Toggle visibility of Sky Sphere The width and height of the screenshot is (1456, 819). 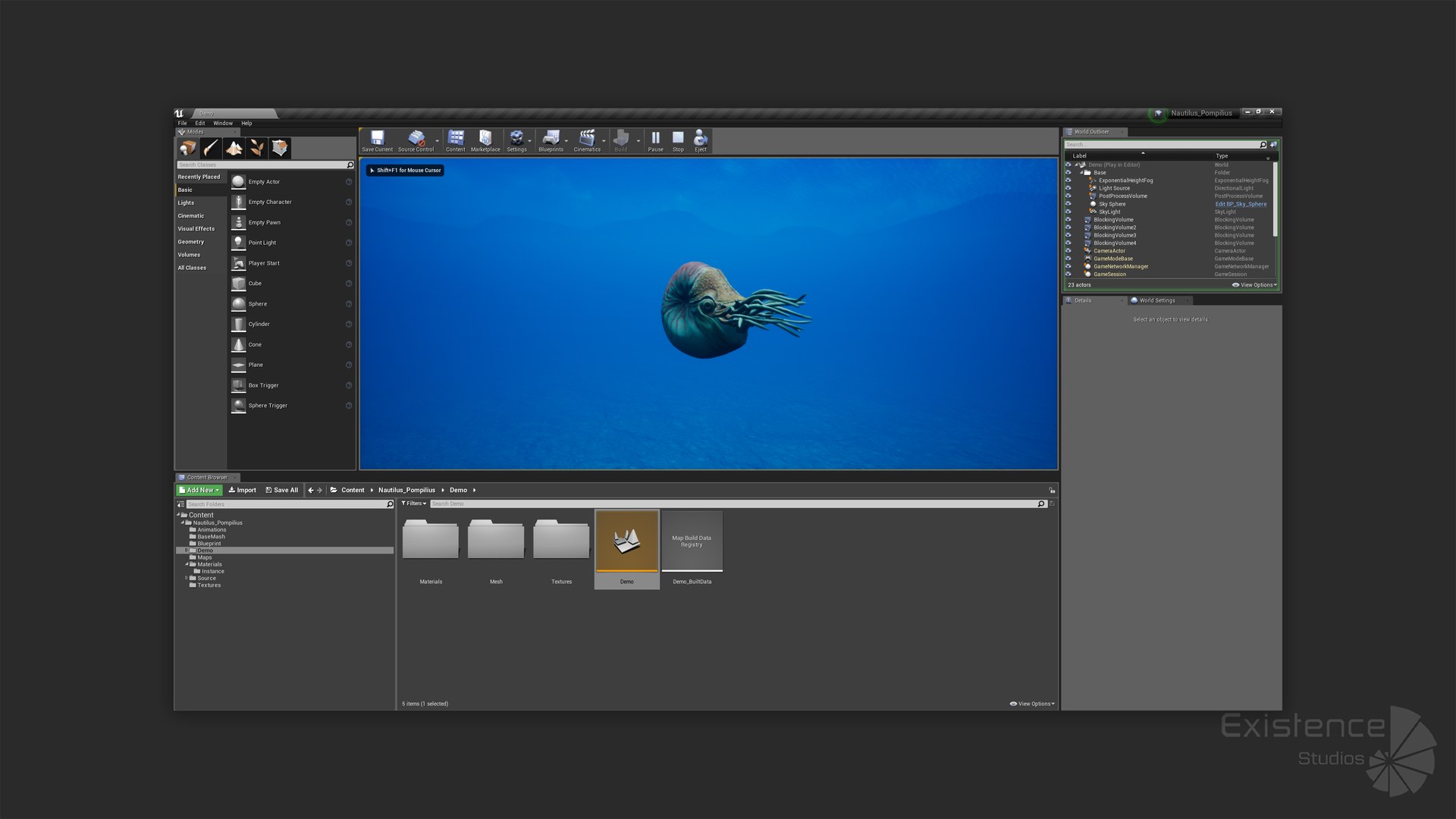pyautogui.click(x=1068, y=204)
